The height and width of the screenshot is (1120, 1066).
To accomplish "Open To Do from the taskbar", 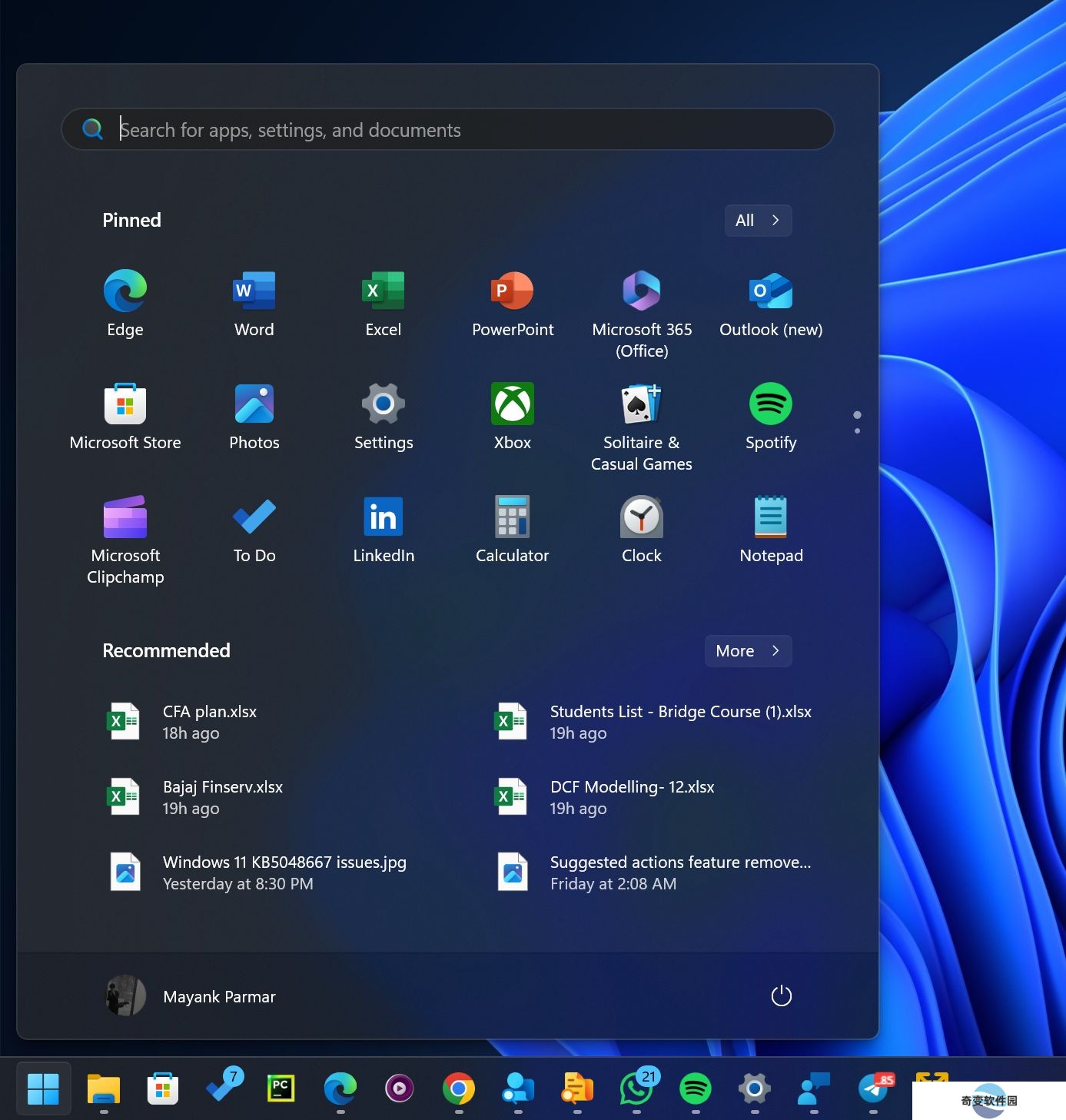I will [223, 1087].
